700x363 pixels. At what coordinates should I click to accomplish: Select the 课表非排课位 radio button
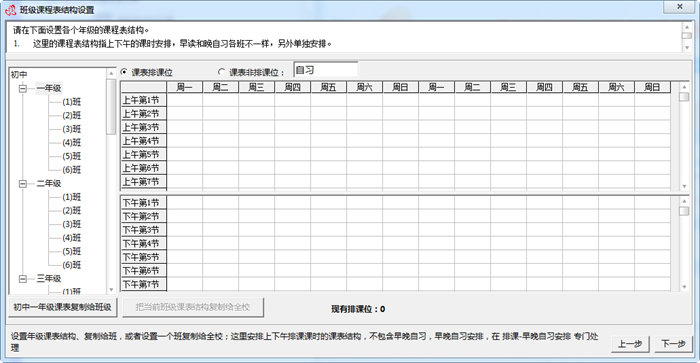coord(221,72)
